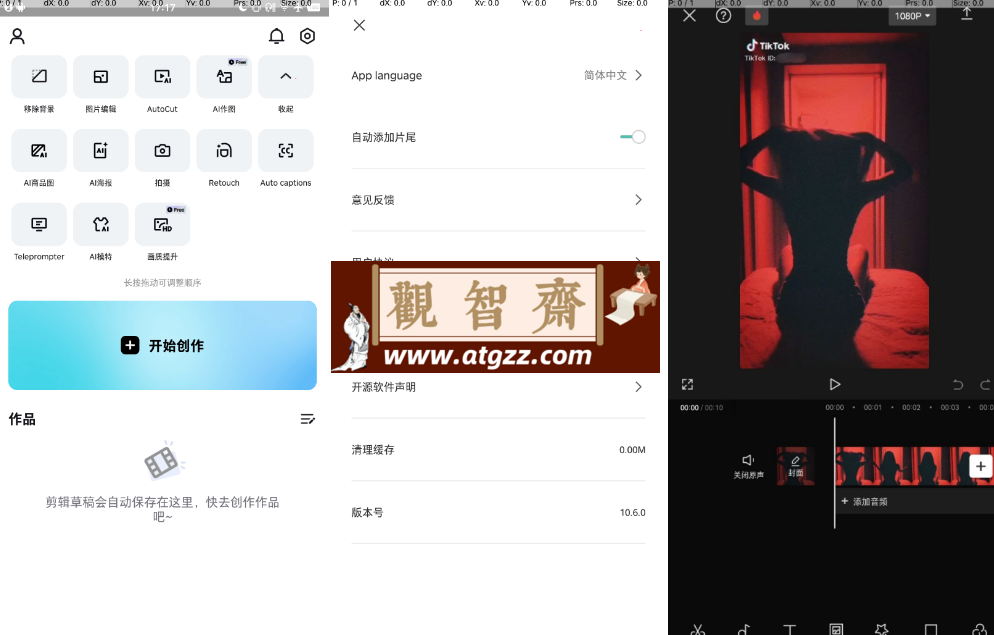This screenshot has width=994, height=635.
Task: Tap the TikTok video preview area
Action: 834,201
